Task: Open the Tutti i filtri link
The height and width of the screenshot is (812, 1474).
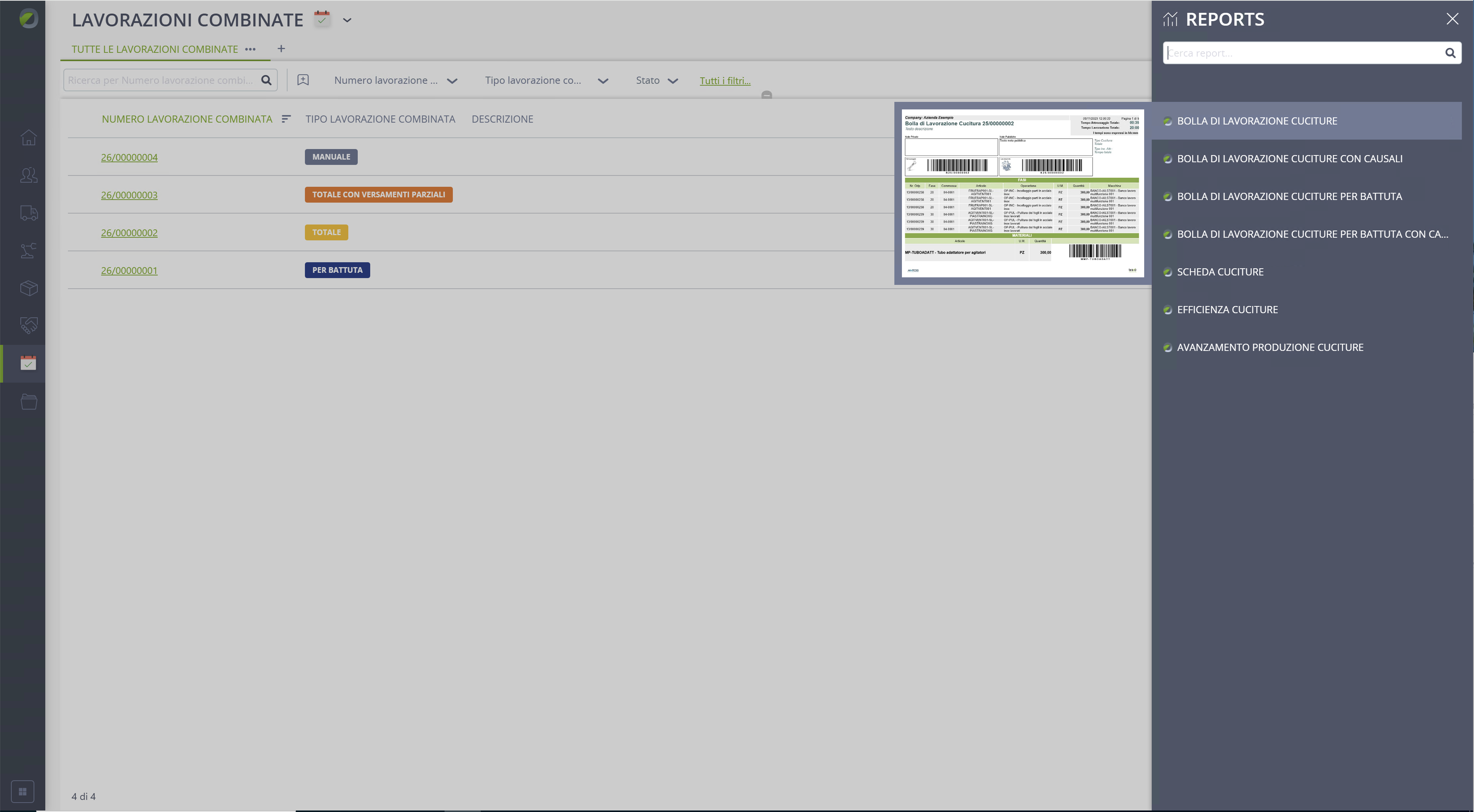Action: [725, 81]
